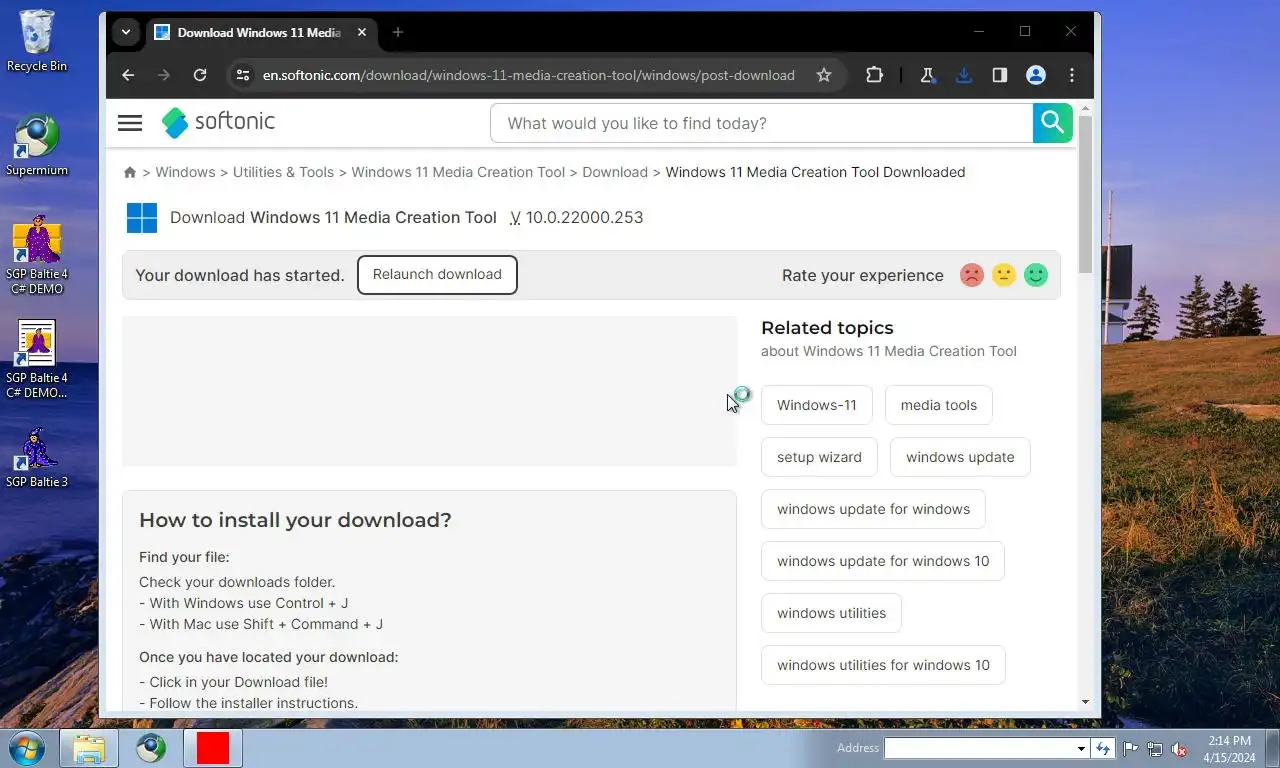Rate experience with yellow neutral face
The height and width of the screenshot is (768, 1280).
tap(1004, 275)
